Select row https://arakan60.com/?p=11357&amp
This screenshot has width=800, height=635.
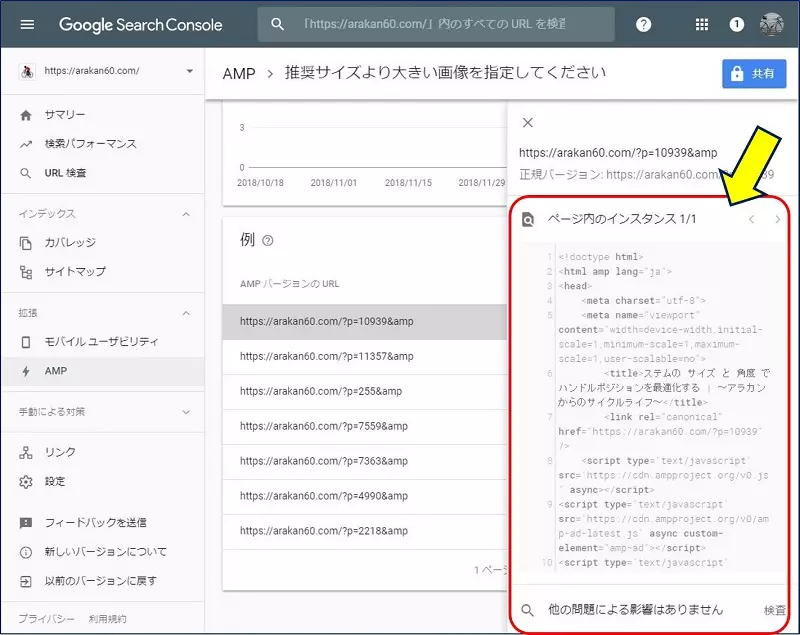click(364, 357)
